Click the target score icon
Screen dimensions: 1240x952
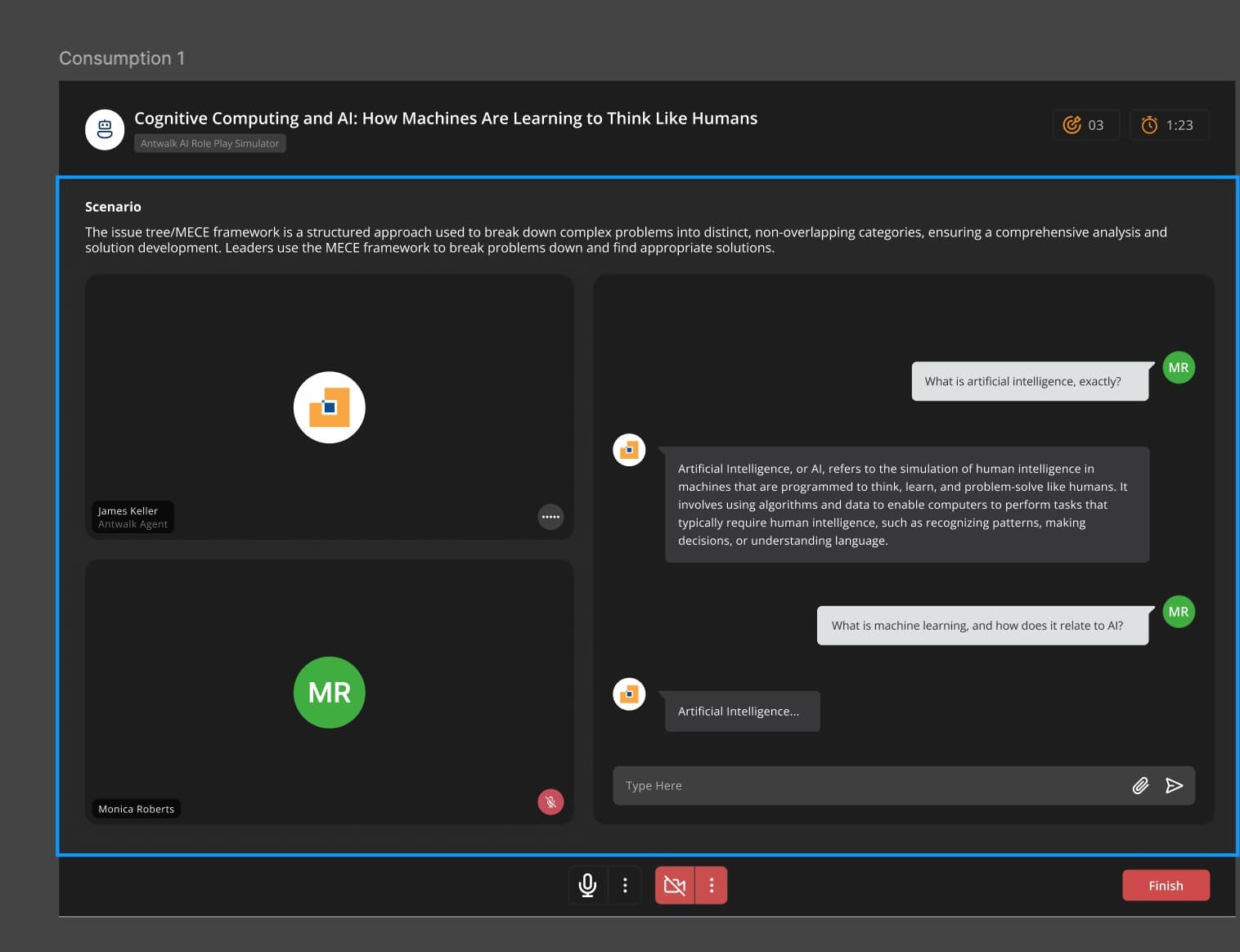pos(1072,124)
